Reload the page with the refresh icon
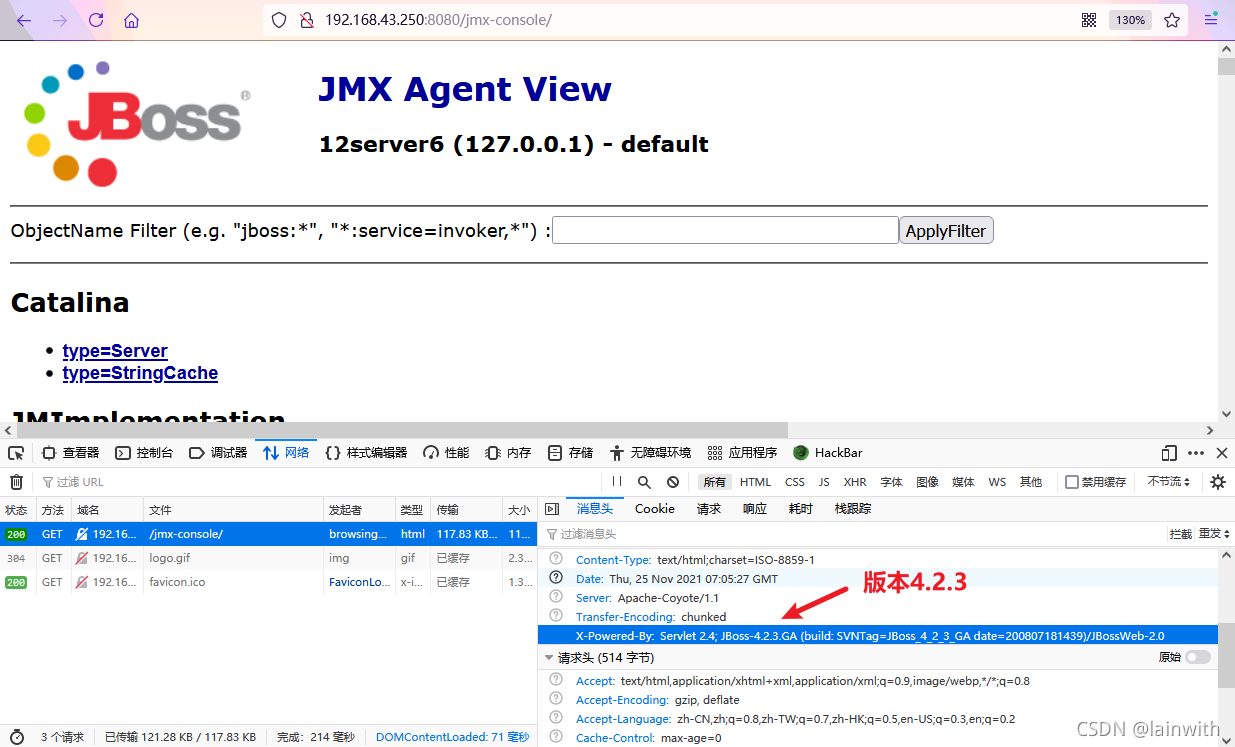This screenshot has width=1235, height=747. (x=96, y=20)
